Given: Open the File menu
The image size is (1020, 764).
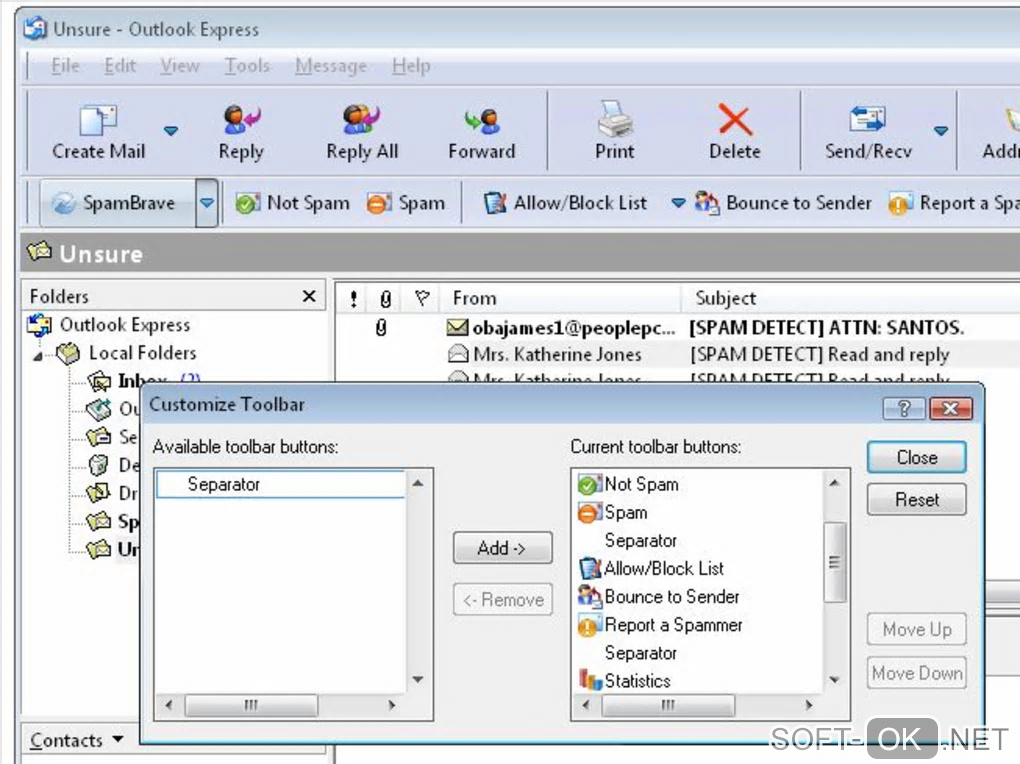Looking at the screenshot, I should 65,66.
